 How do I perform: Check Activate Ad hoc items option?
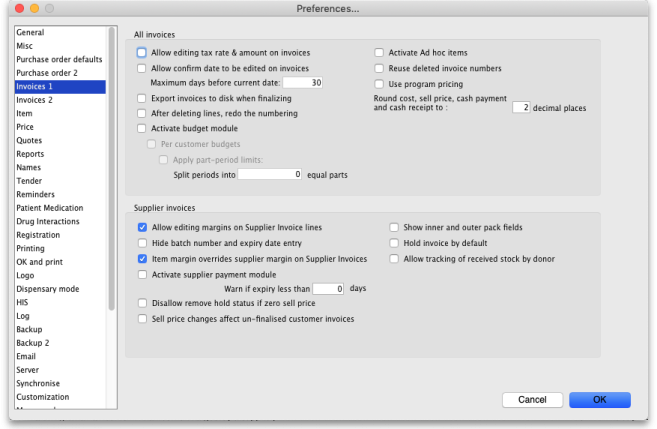[379, 52]
